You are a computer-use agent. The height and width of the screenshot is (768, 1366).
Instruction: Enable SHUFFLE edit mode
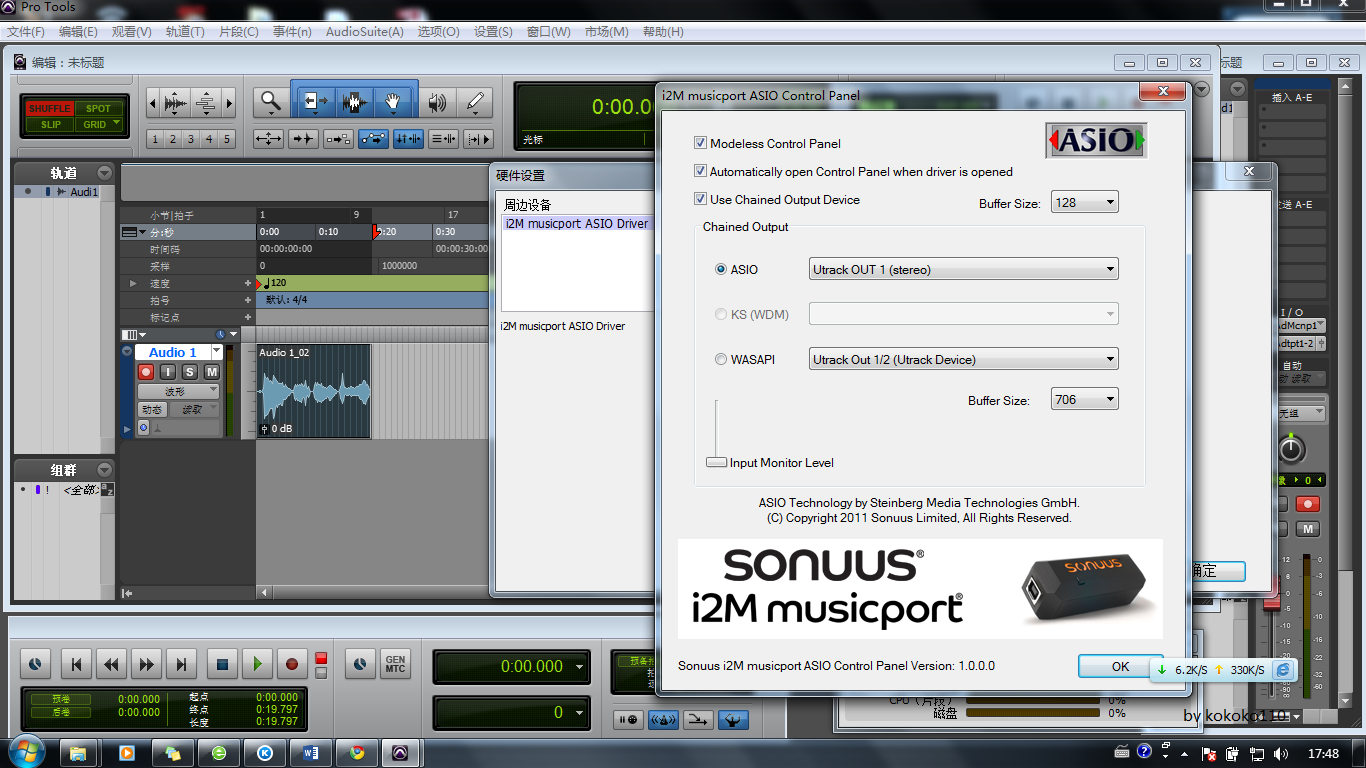(48, 108)
